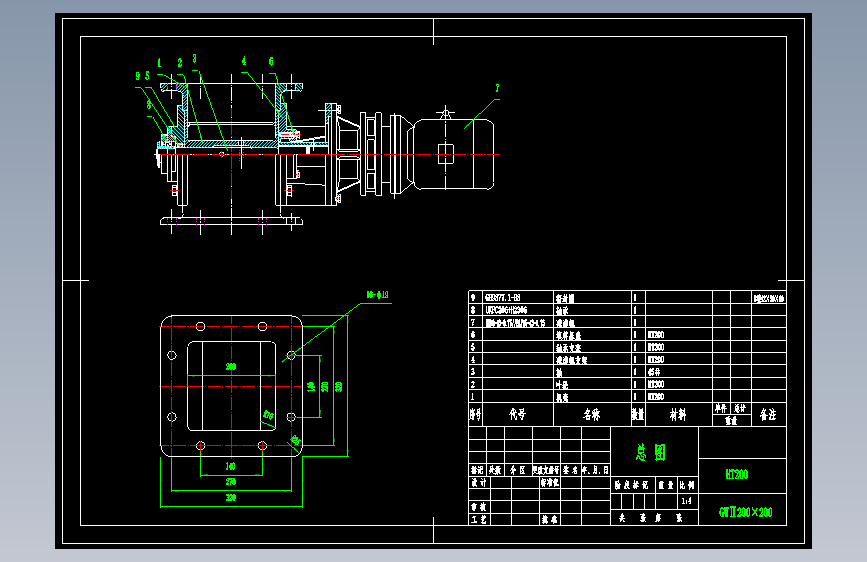The width and height of the screenshot is (867, 562).
Task: Click the inner square opening in the flange view
Action: [x=232, y=386]
